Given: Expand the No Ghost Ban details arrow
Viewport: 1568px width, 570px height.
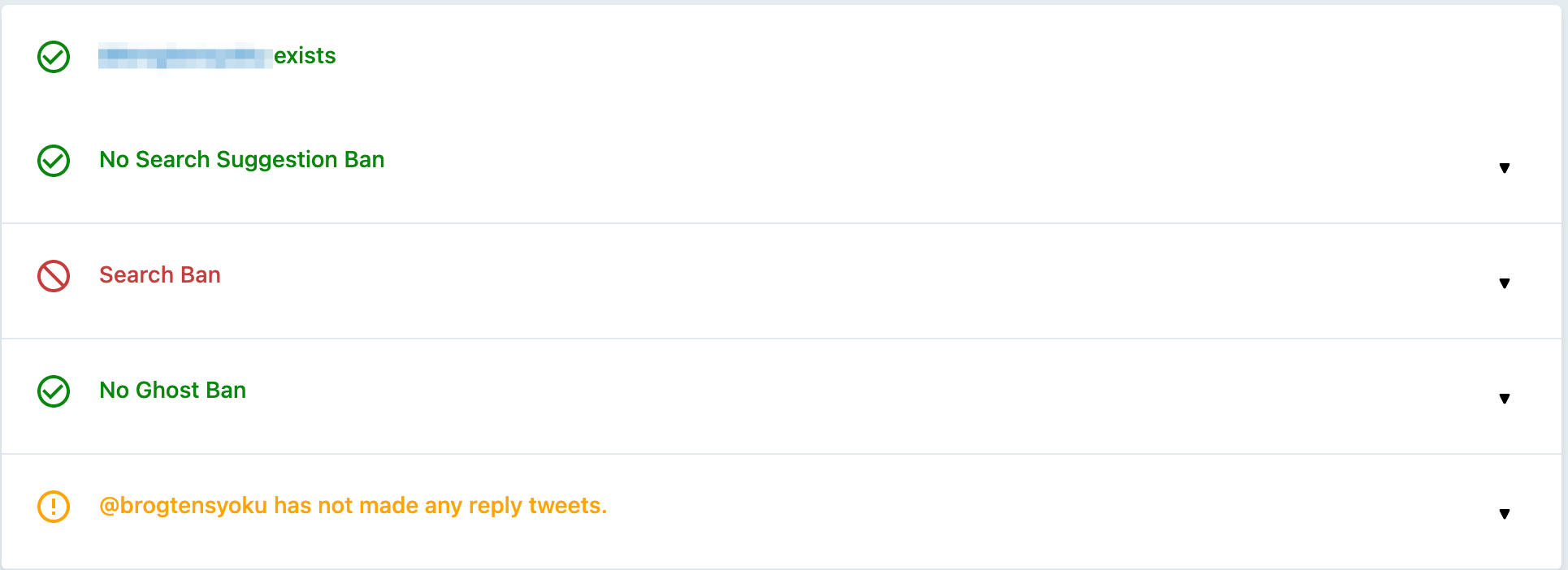Looking at the screenshot, I should tap(1505, 399).
